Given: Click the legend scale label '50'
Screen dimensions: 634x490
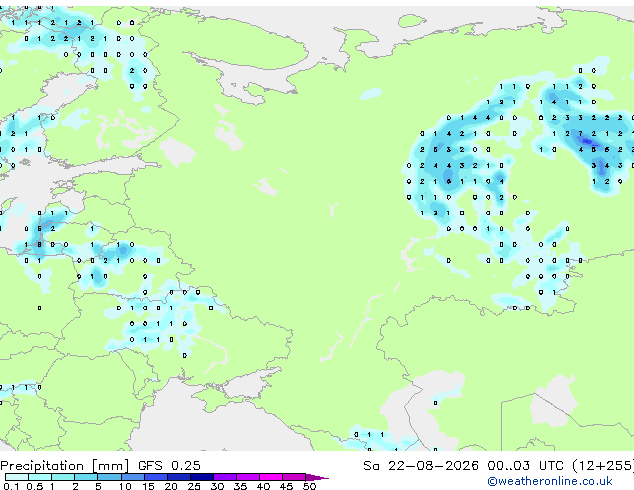Looking at the screenshot, I should click(x=309, y=486).
